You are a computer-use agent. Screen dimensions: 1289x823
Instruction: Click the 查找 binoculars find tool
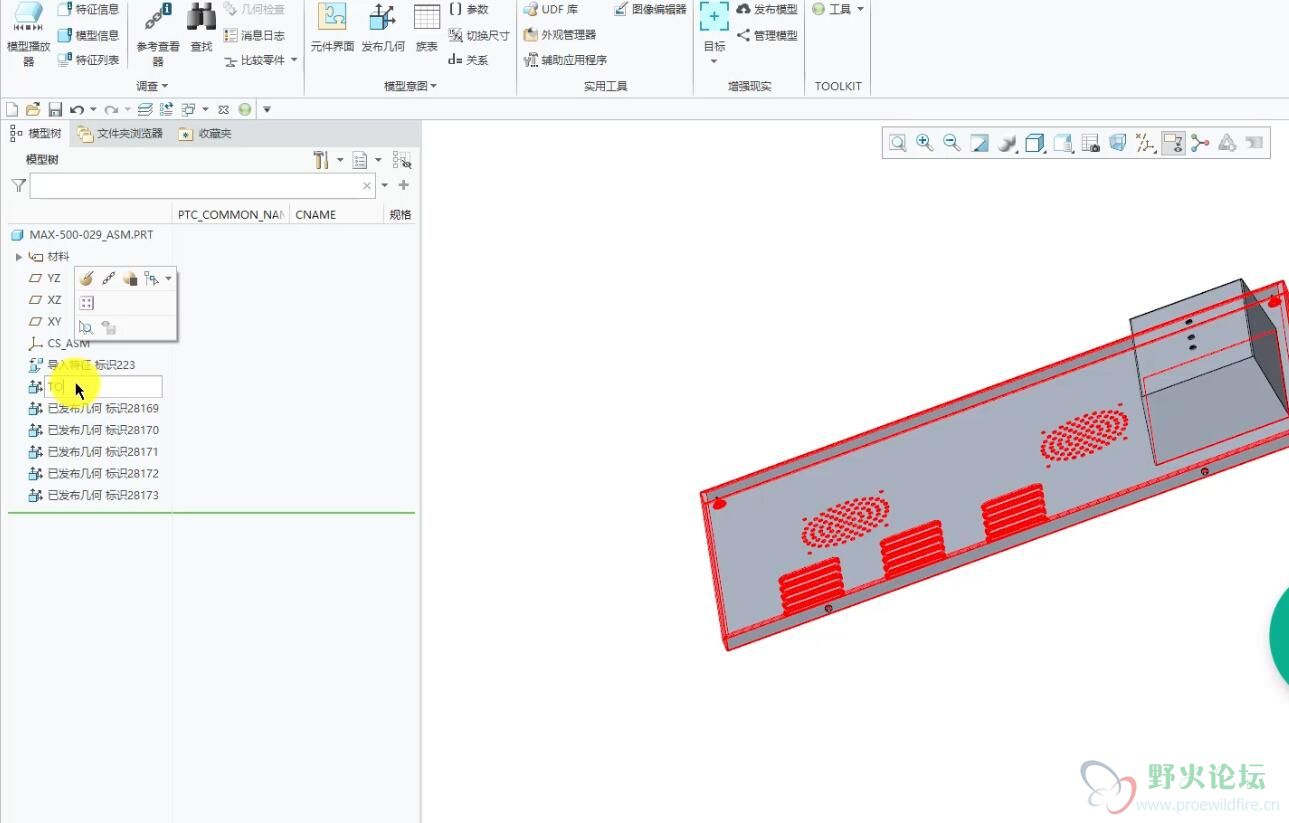(x=201, y=28)
